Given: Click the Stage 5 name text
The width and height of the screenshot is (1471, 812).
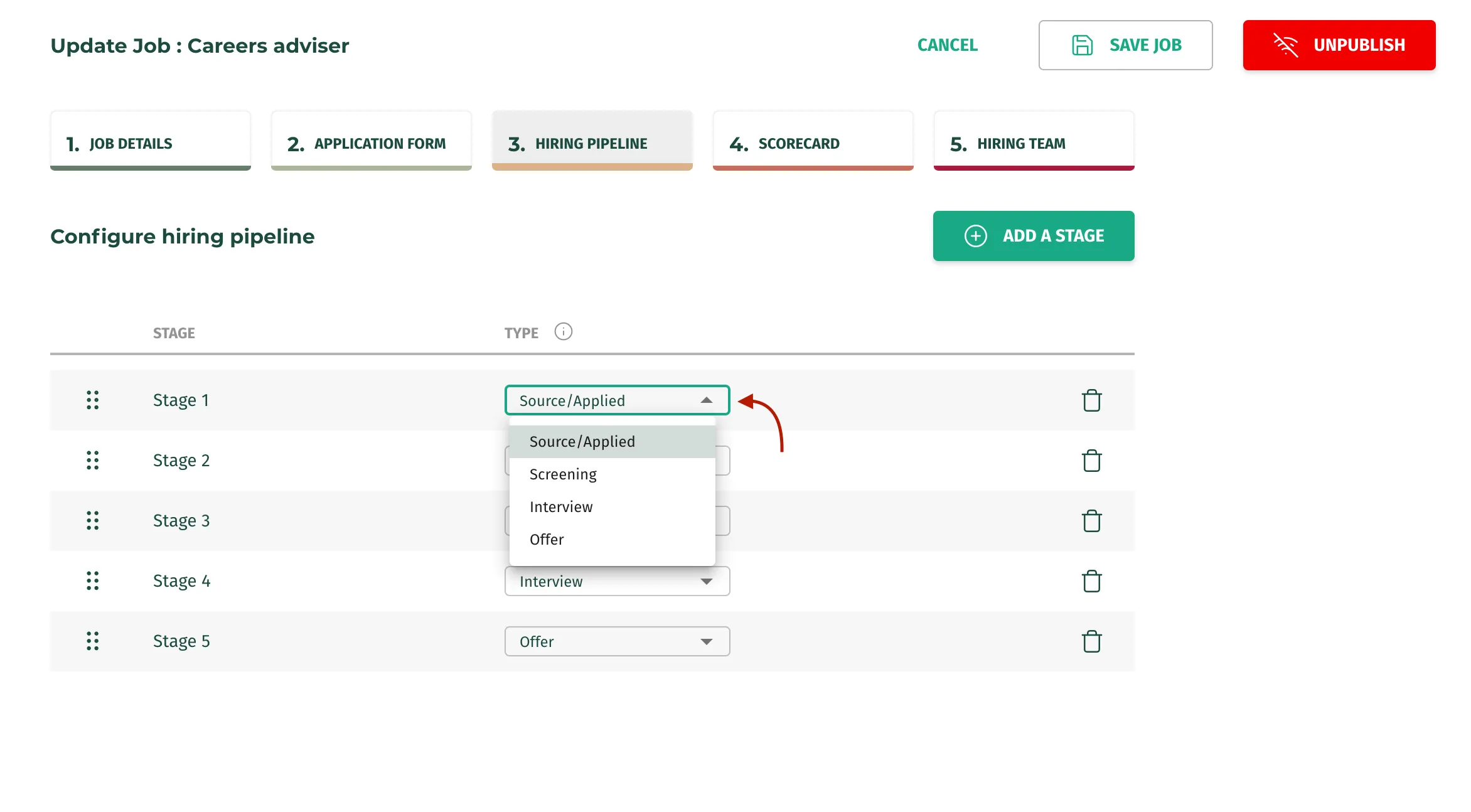Looking at the screenshot, I should tap(181, 641).
